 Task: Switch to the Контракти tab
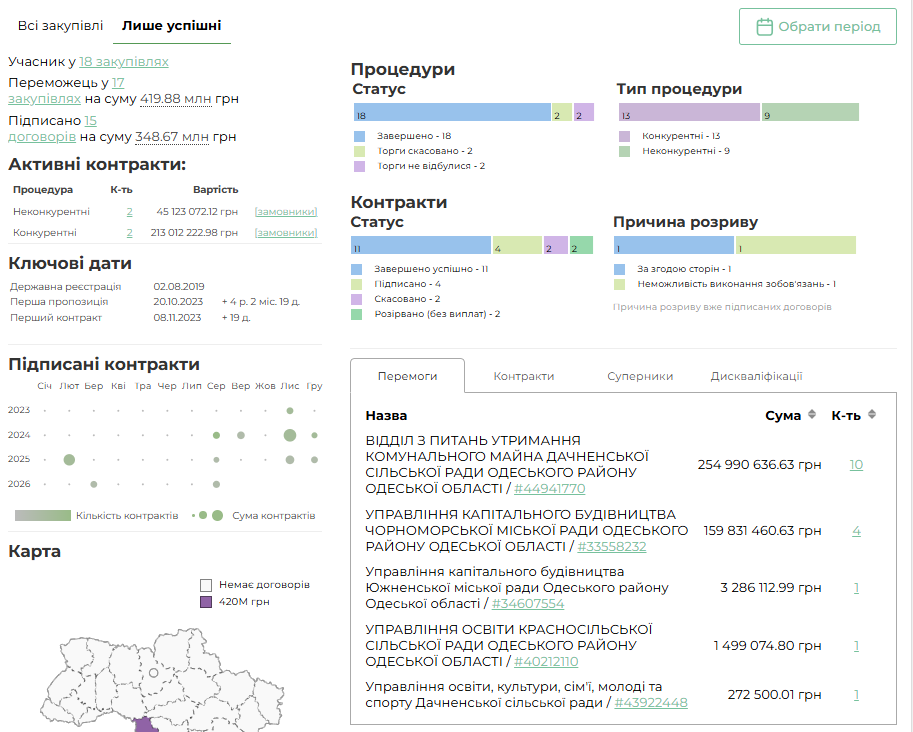point(524,376)
